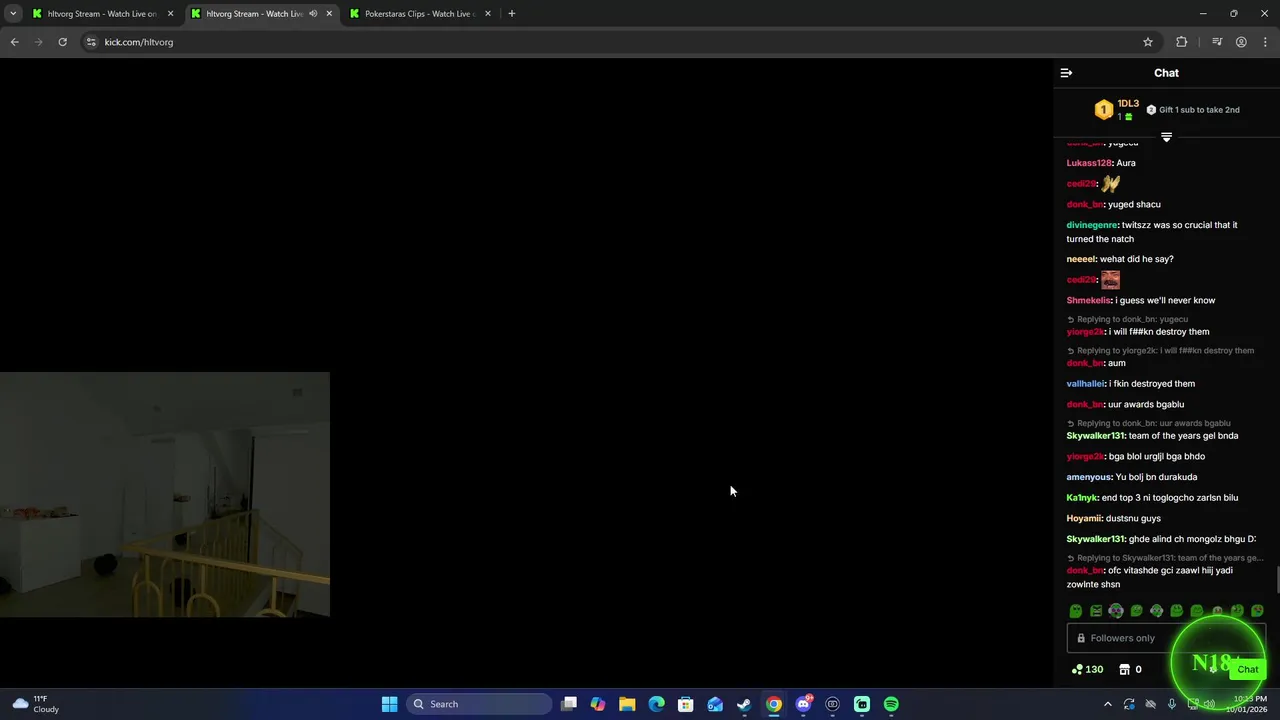Click username Shmekelis in chat
Image resolution: width=1280 pixels, height=720 pixels.
[x=1089, y=300]
